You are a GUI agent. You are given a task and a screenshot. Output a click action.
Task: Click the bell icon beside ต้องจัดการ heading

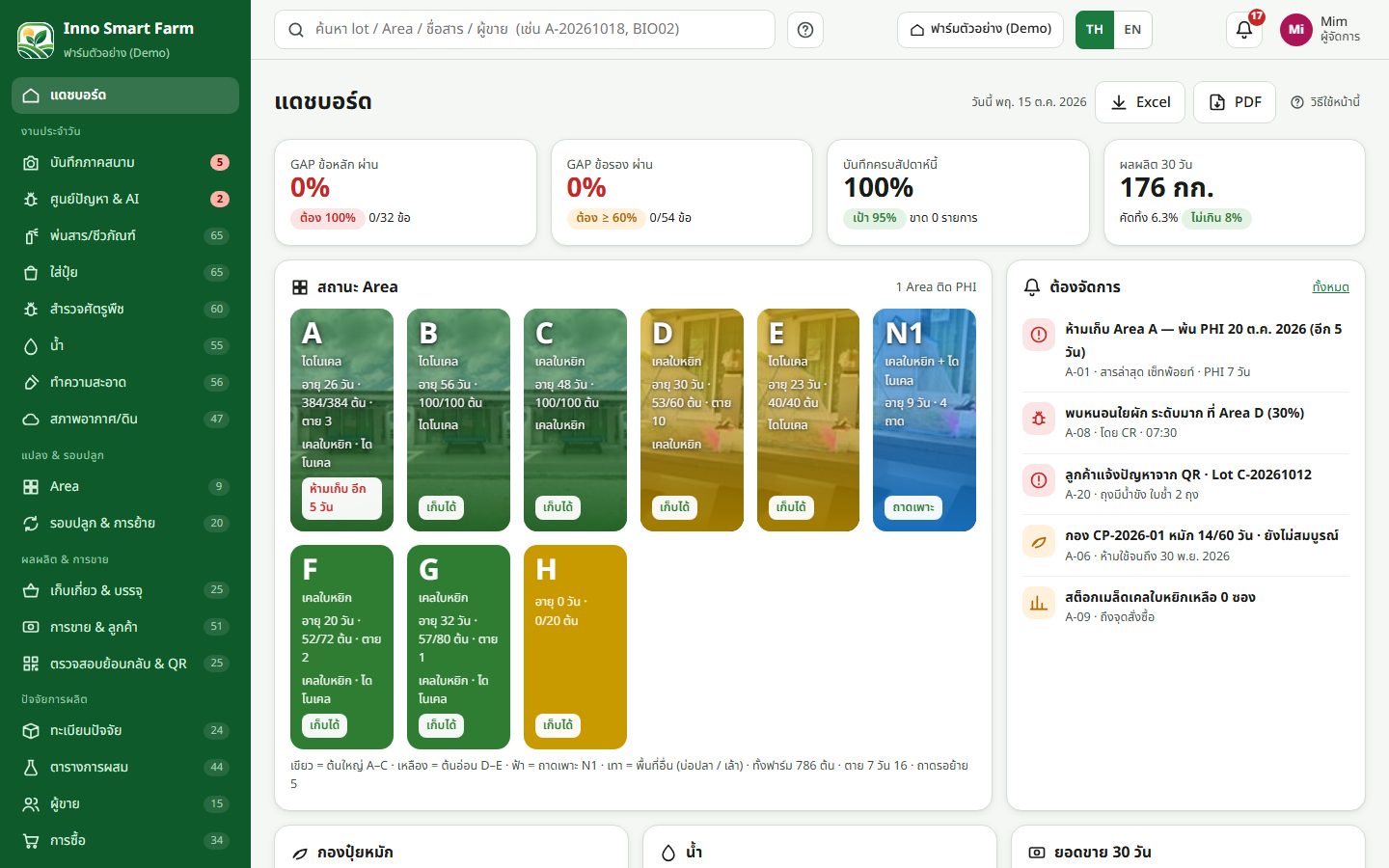click(1032, 287)
